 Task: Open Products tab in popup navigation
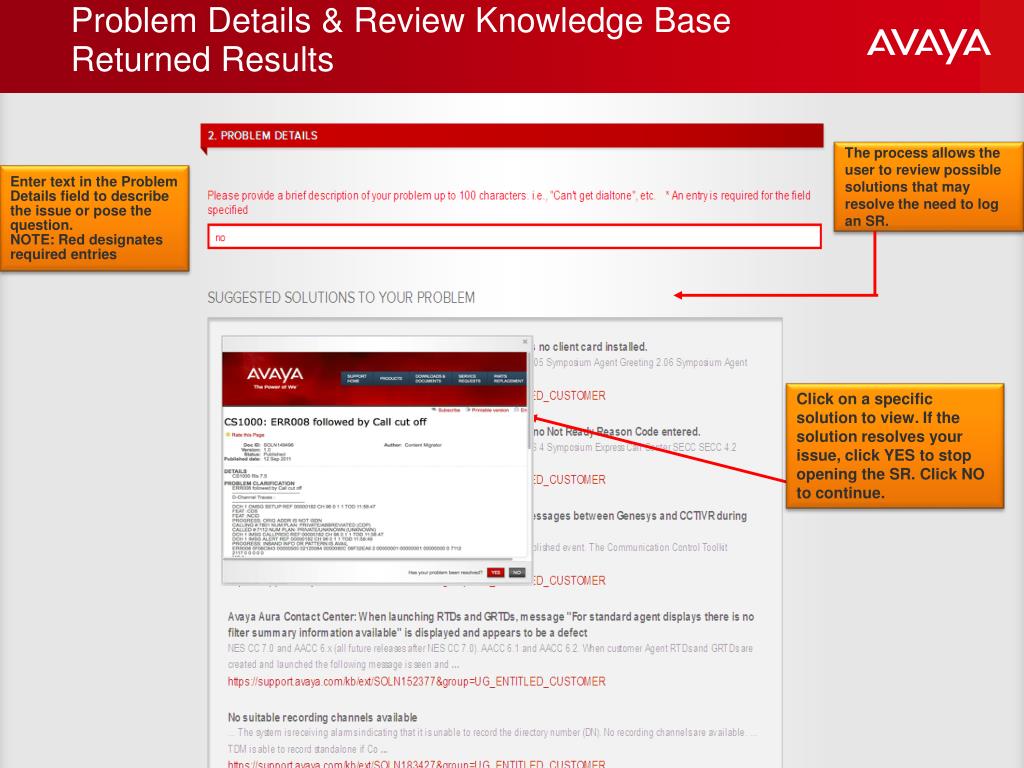[x=391, y=379]
